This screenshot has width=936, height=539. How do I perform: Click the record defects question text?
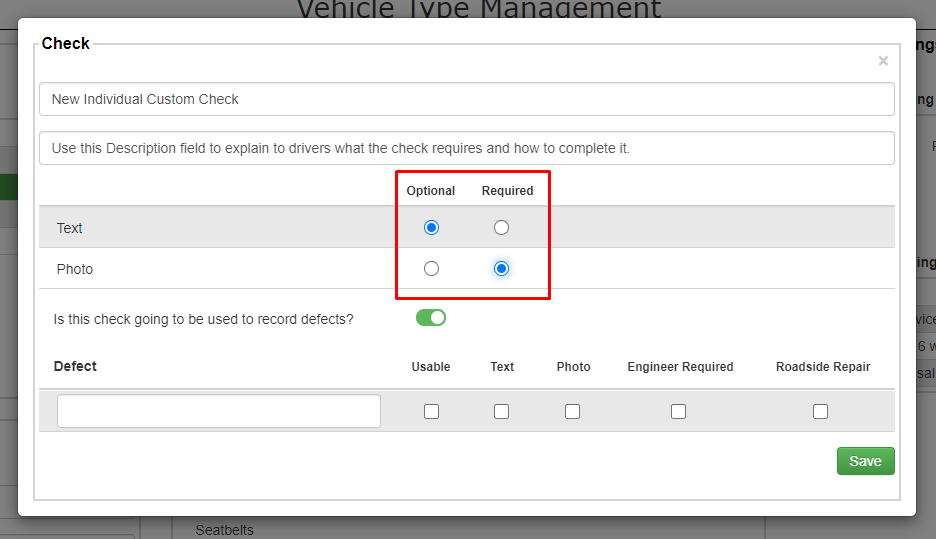pyautogui.click(x=204, y=319)
